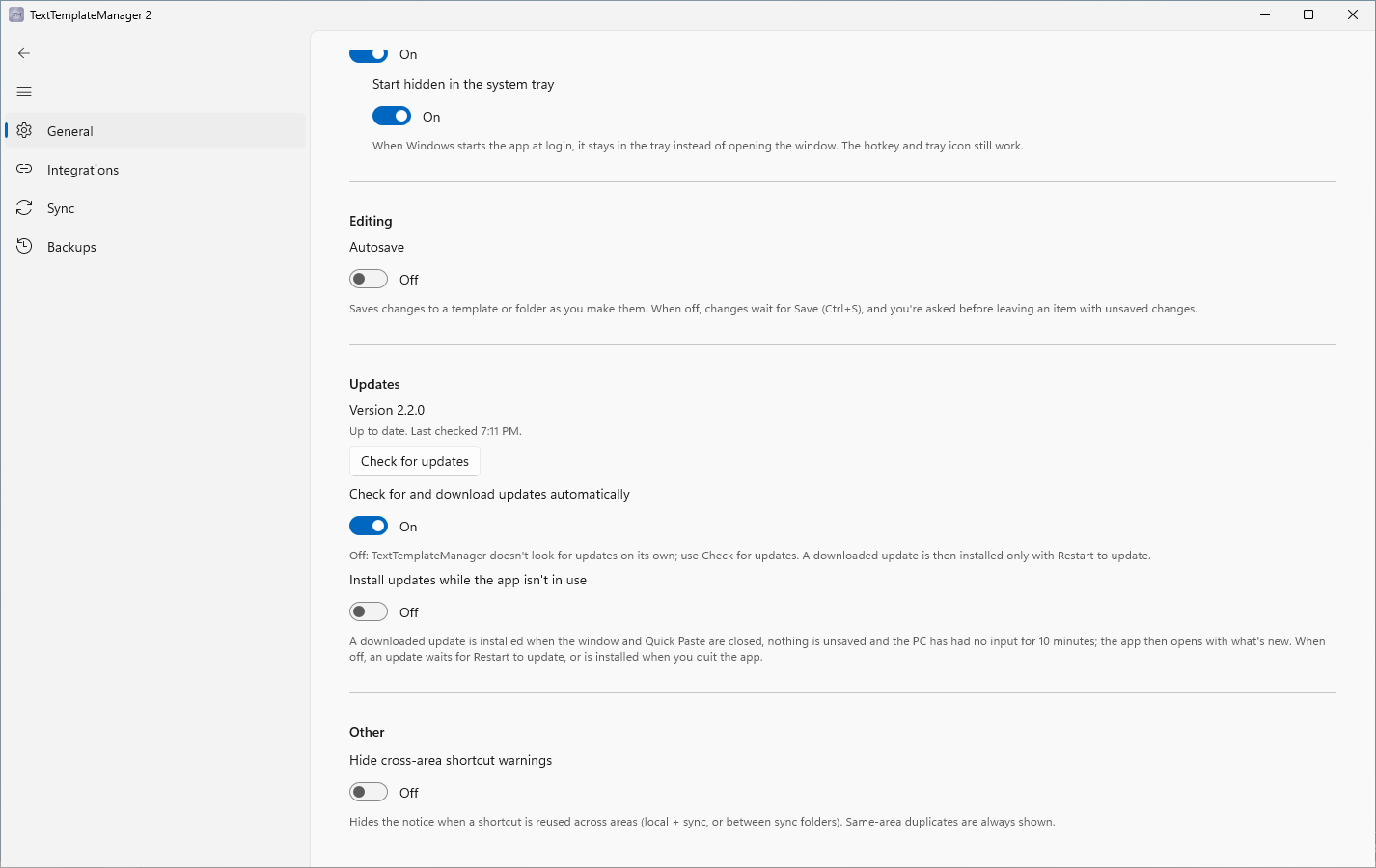The width and height of the screenshot is (1376, 868).
Task: Click the Check for updates button
Action: (415, 461)
